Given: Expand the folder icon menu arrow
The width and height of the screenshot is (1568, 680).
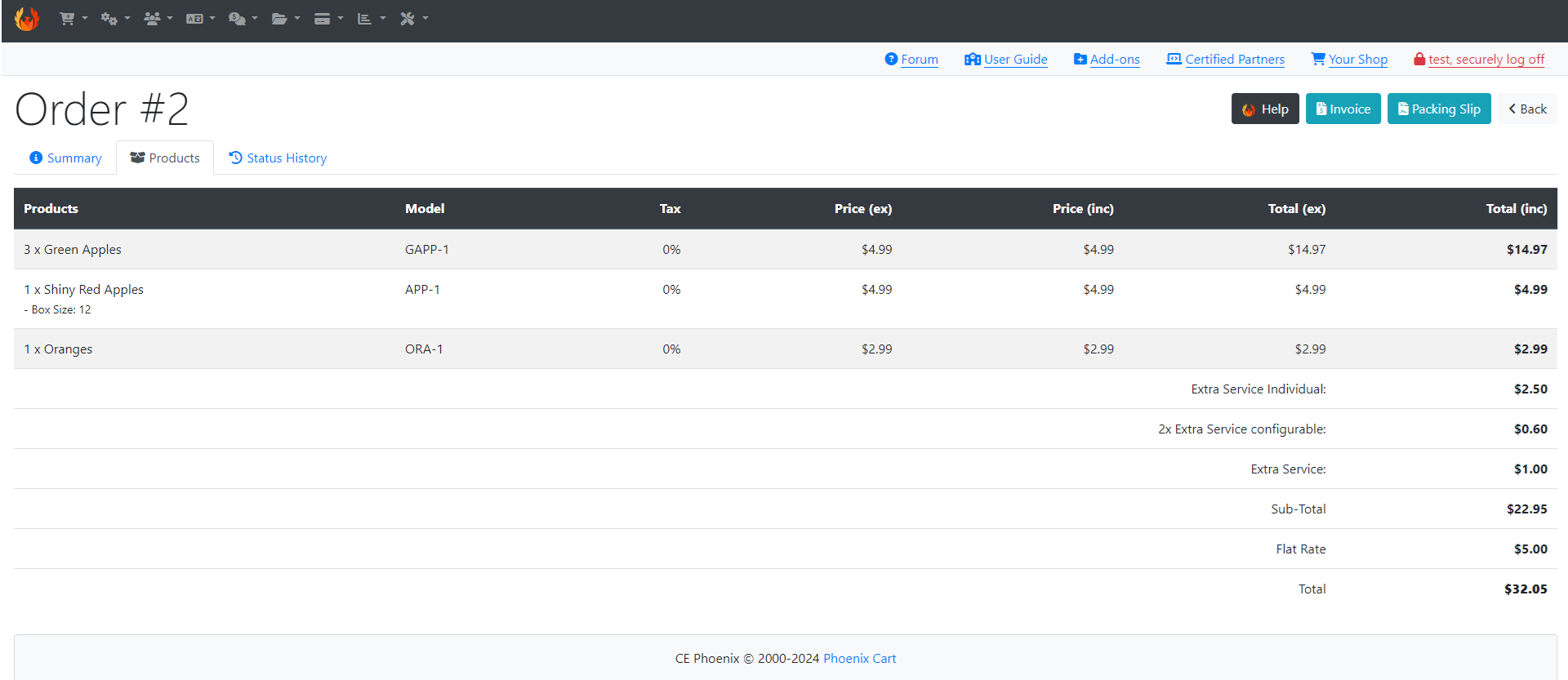Looking at the screenshot, I should [x=297, y=18].
